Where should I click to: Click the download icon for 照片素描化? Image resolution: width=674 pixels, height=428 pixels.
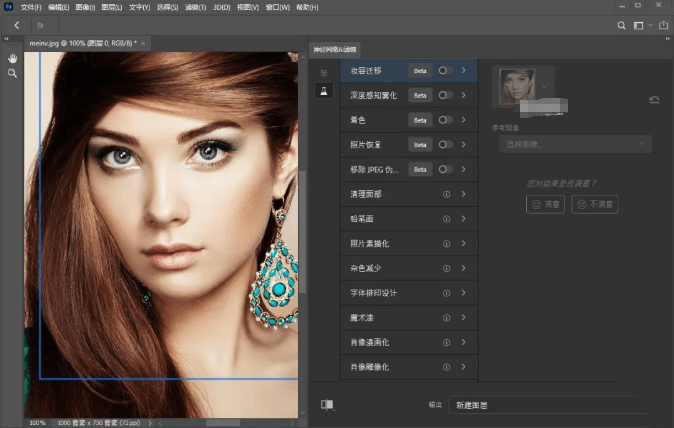click(447, 244)
